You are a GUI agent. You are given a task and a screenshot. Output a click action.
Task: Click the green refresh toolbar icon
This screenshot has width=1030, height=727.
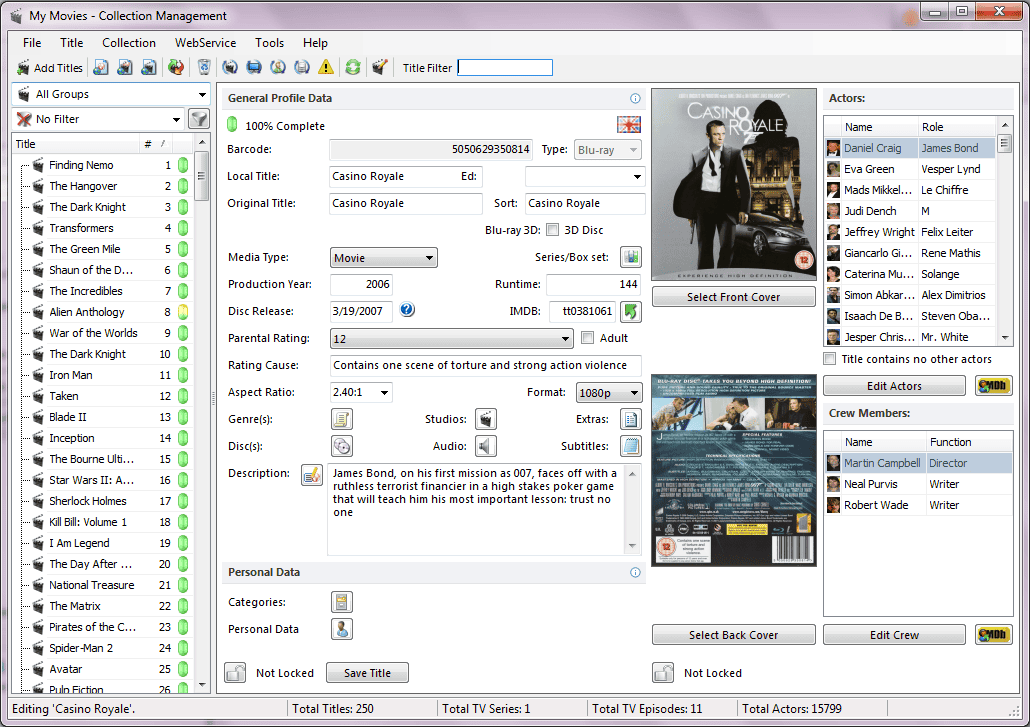pos(353,68)
